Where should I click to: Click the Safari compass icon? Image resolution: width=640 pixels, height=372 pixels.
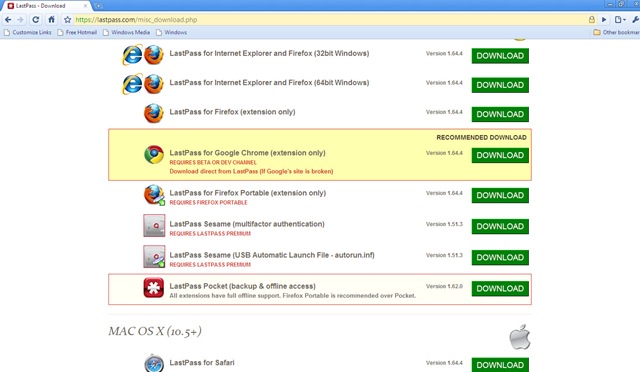pos(154,363)
